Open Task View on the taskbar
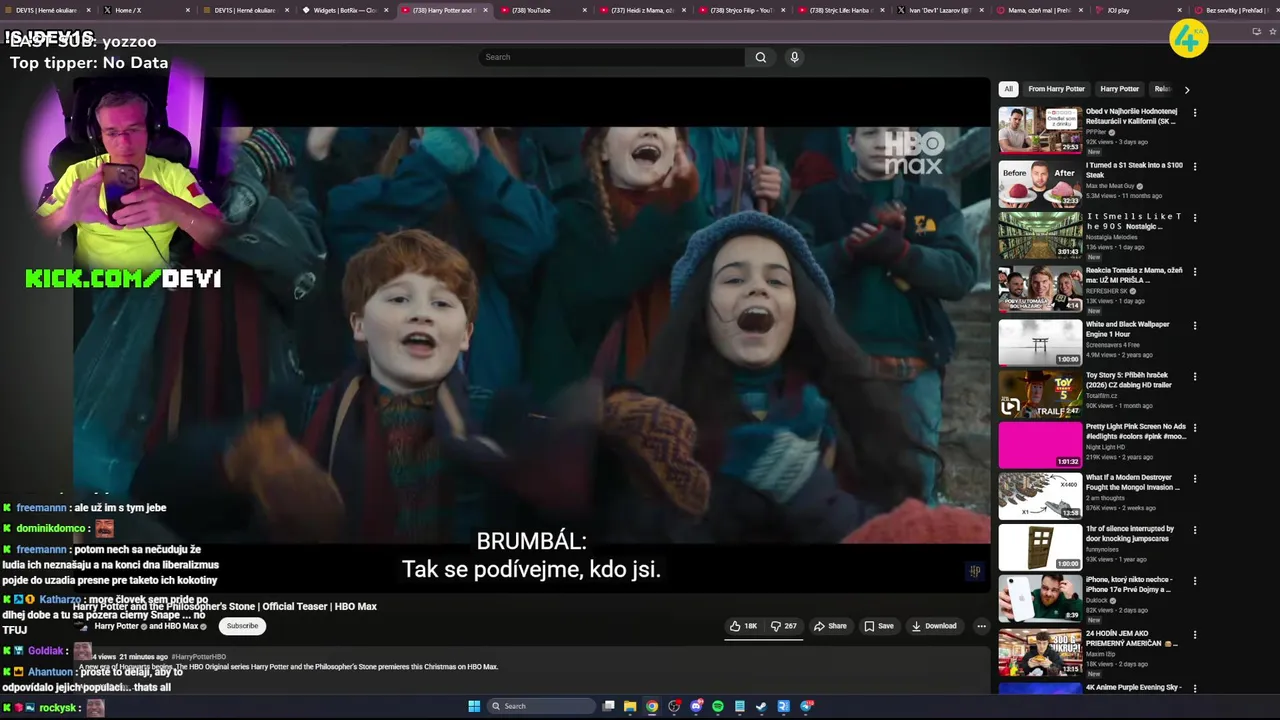This screenshot has height=720, width=1280. [608, 706]
